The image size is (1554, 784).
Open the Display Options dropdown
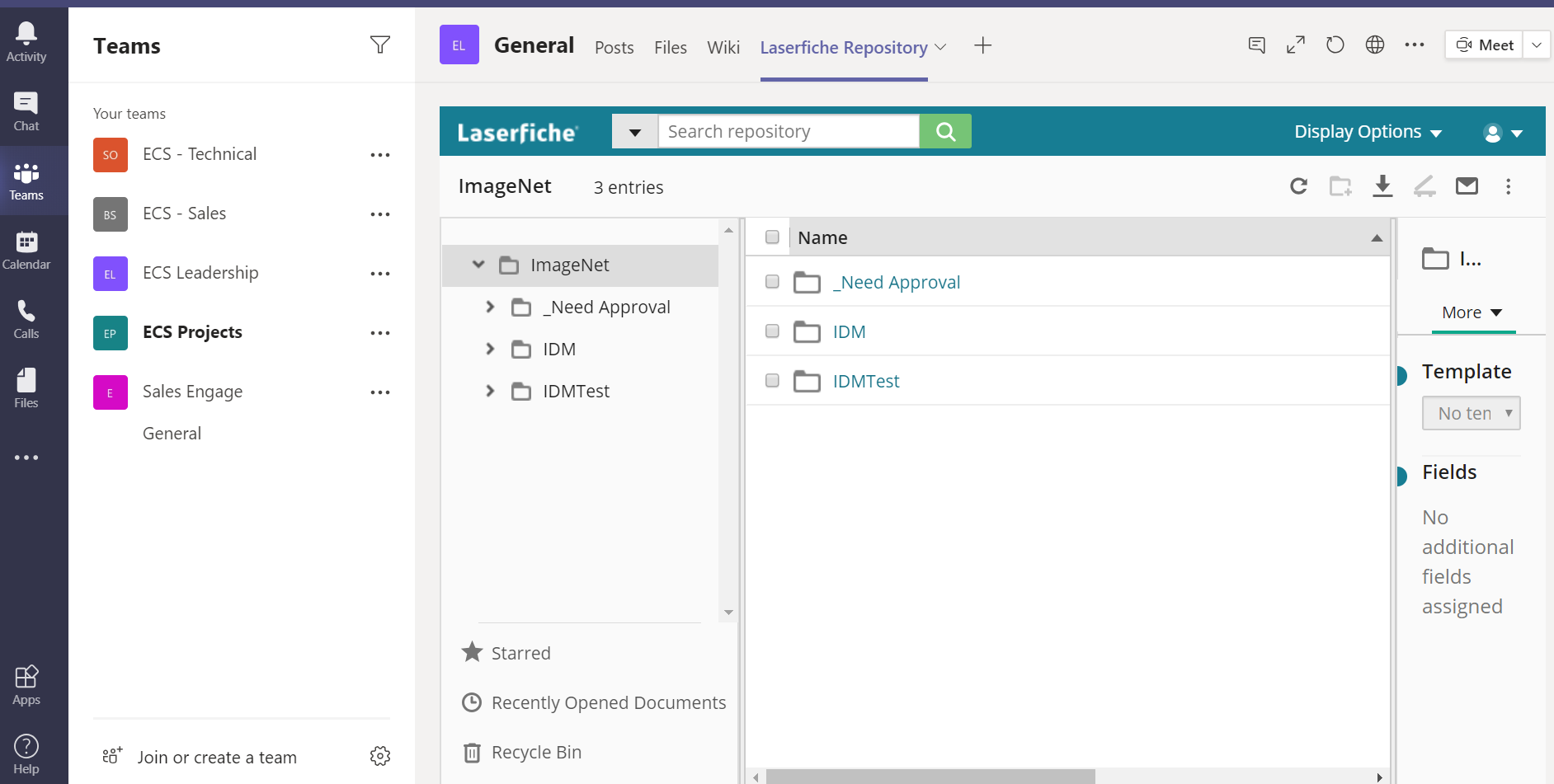[1368, 132]
